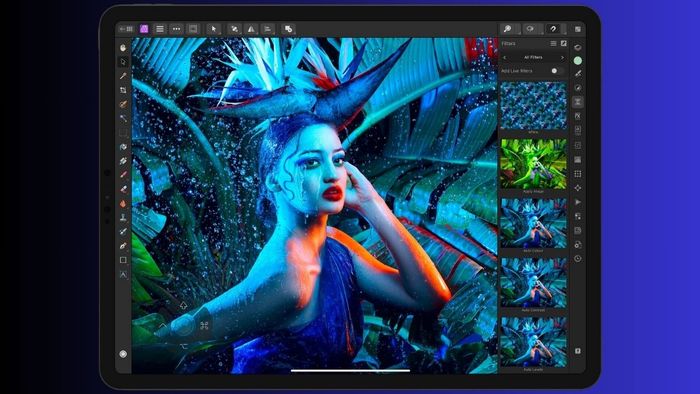
Task: Select the Rectangular Marquee tool
Action: 123,133
